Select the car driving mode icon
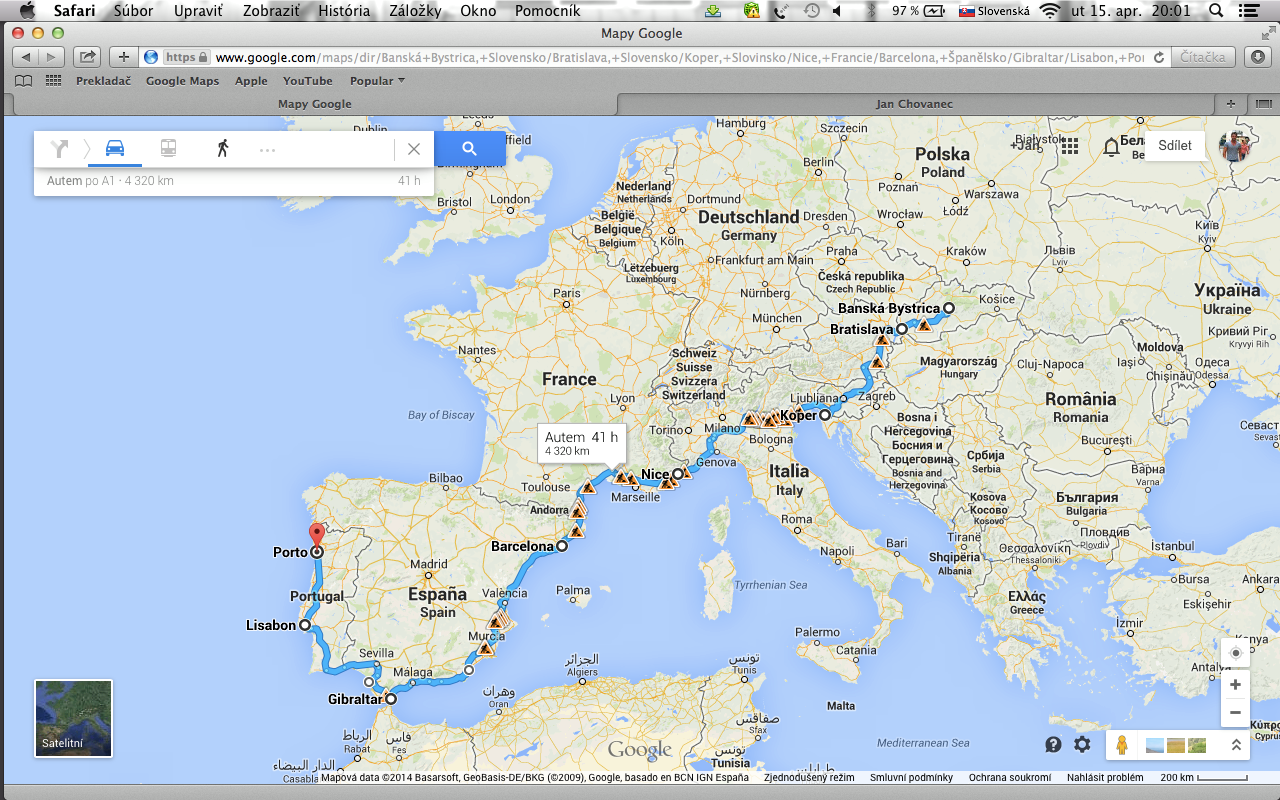The image size is (1280, 800). coord(115,149)
